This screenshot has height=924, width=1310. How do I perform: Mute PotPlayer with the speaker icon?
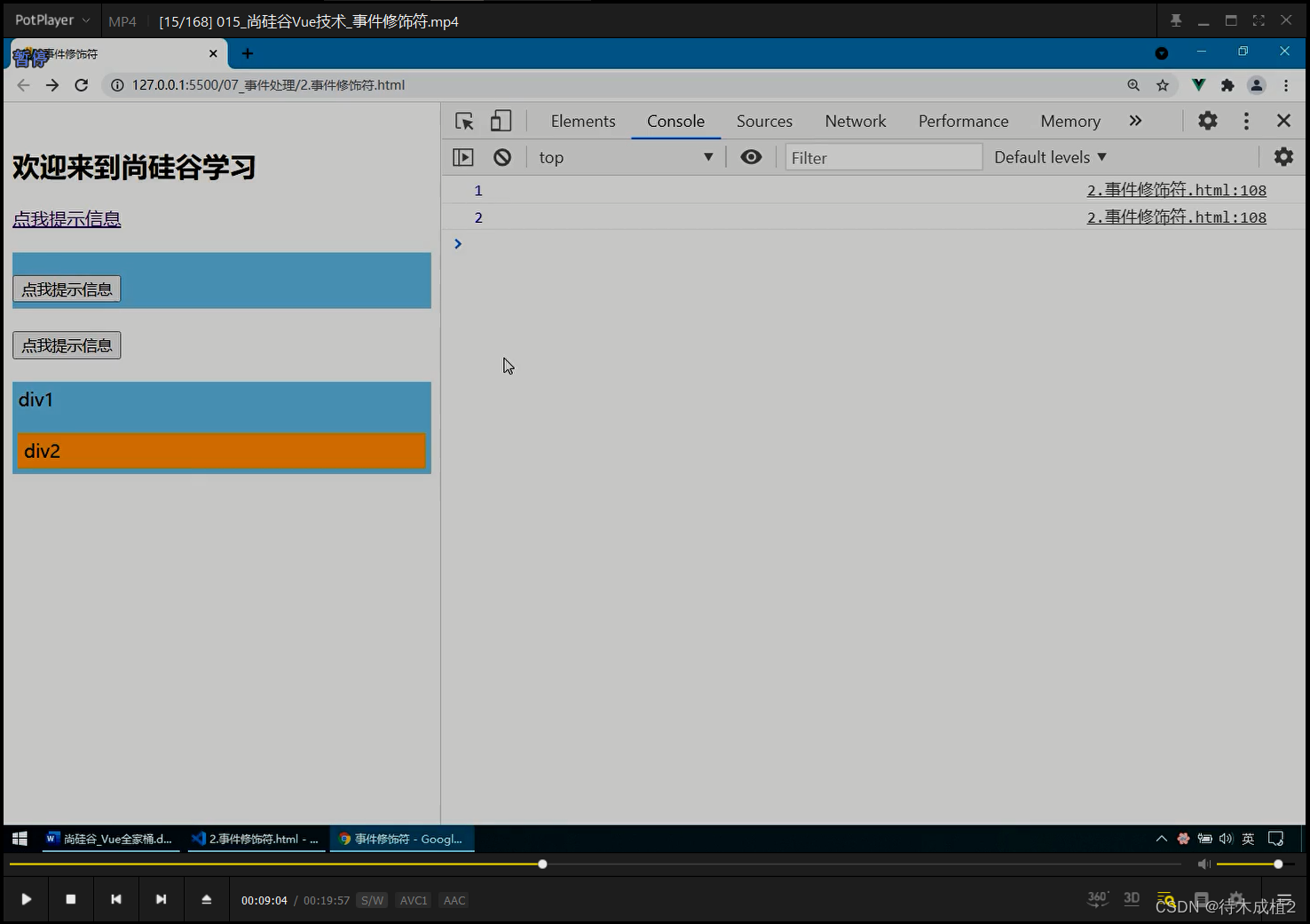[1203, 864]
